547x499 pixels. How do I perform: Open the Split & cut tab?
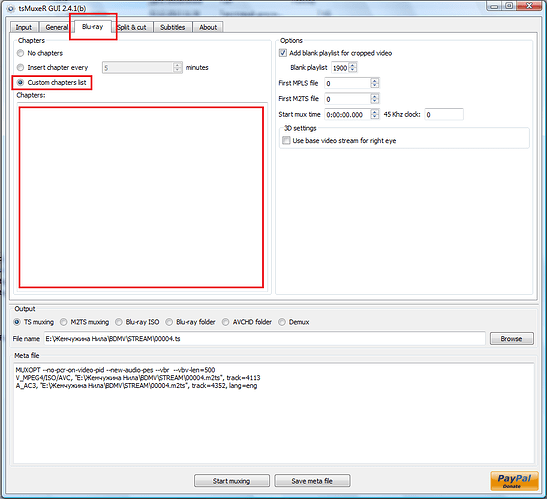coord(132,27)
